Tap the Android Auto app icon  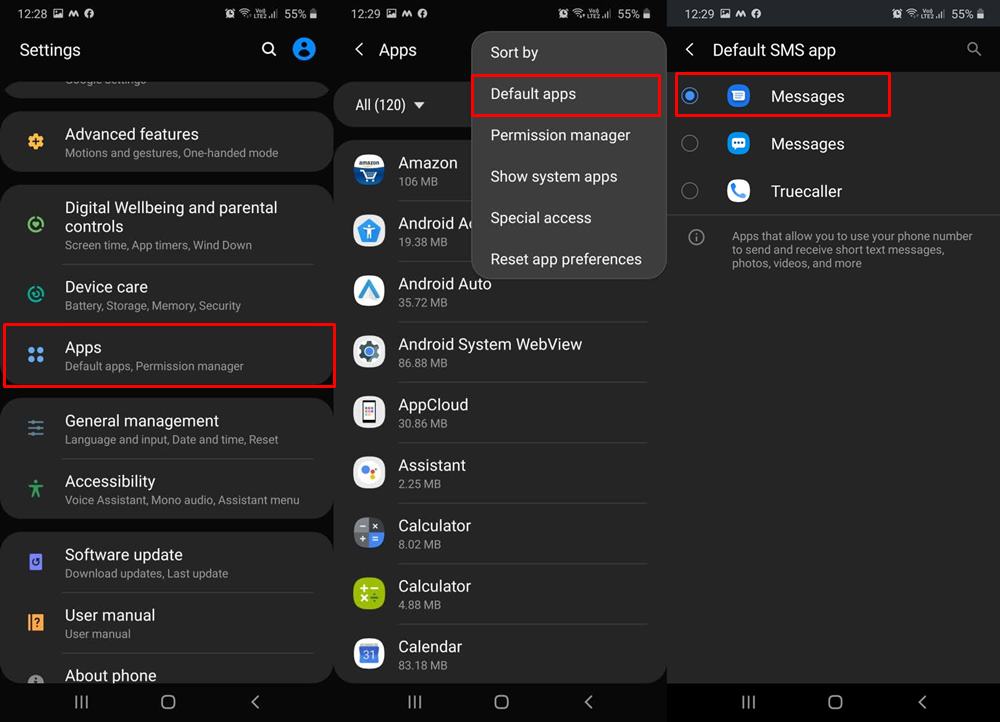tap(369, 291)
